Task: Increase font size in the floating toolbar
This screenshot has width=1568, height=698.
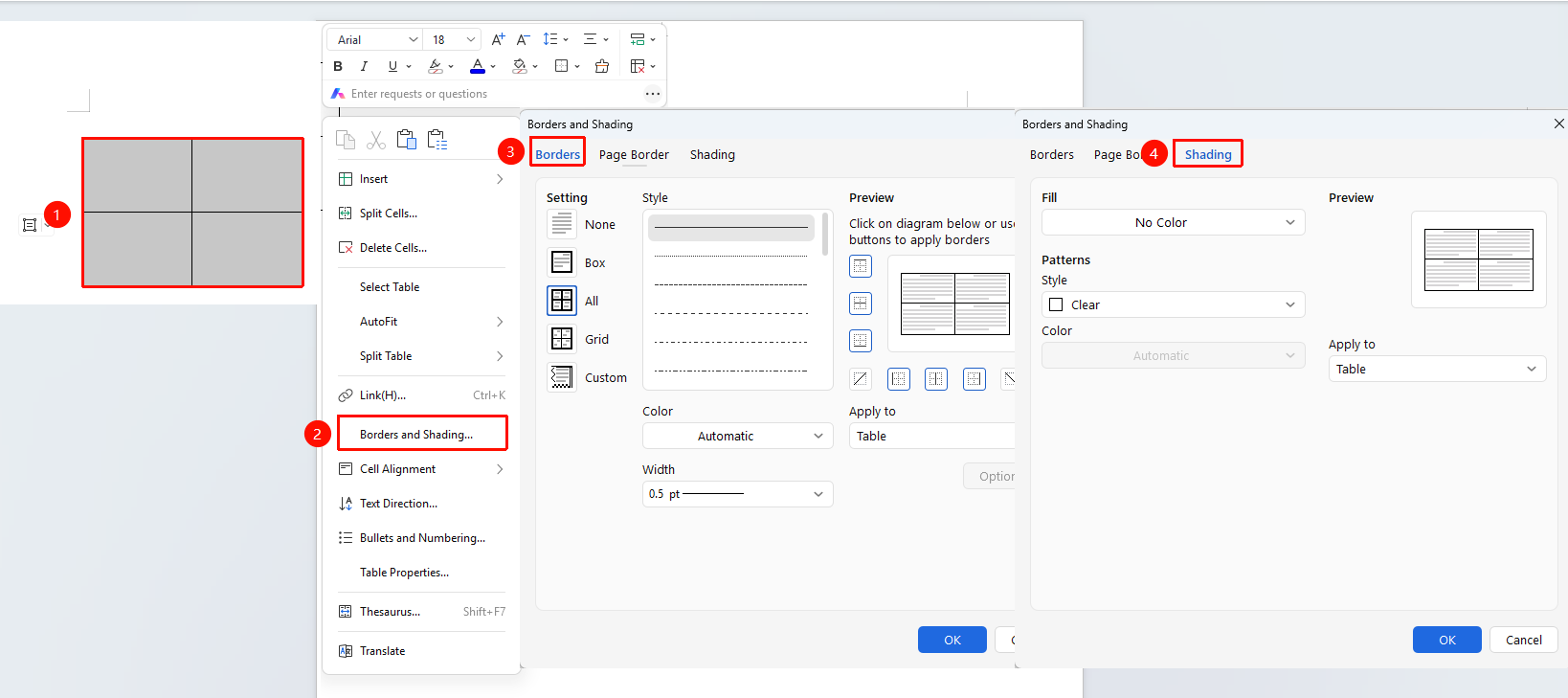Action: pos(498,39)
